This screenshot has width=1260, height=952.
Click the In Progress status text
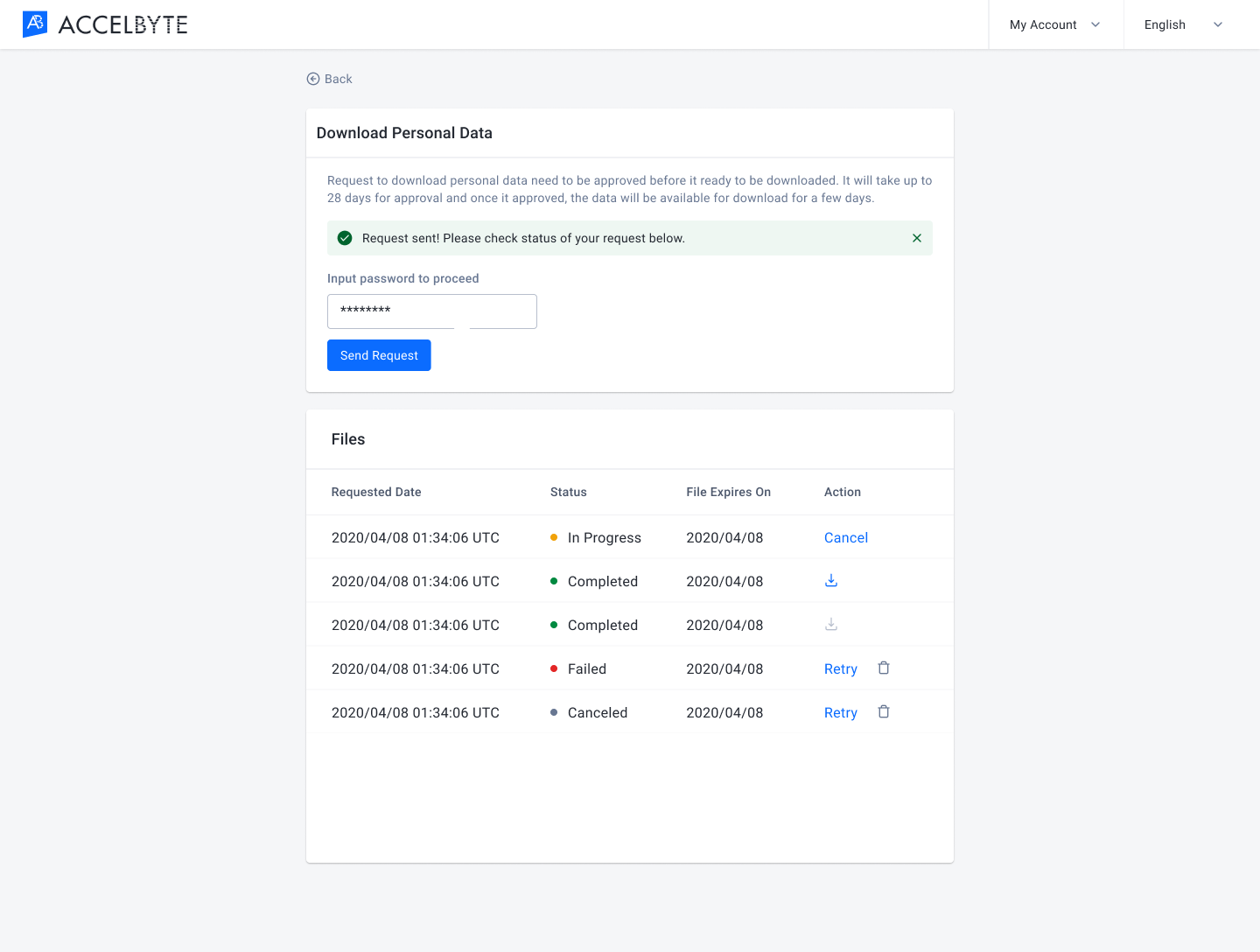pyautogui.click(x=605, y=537)
